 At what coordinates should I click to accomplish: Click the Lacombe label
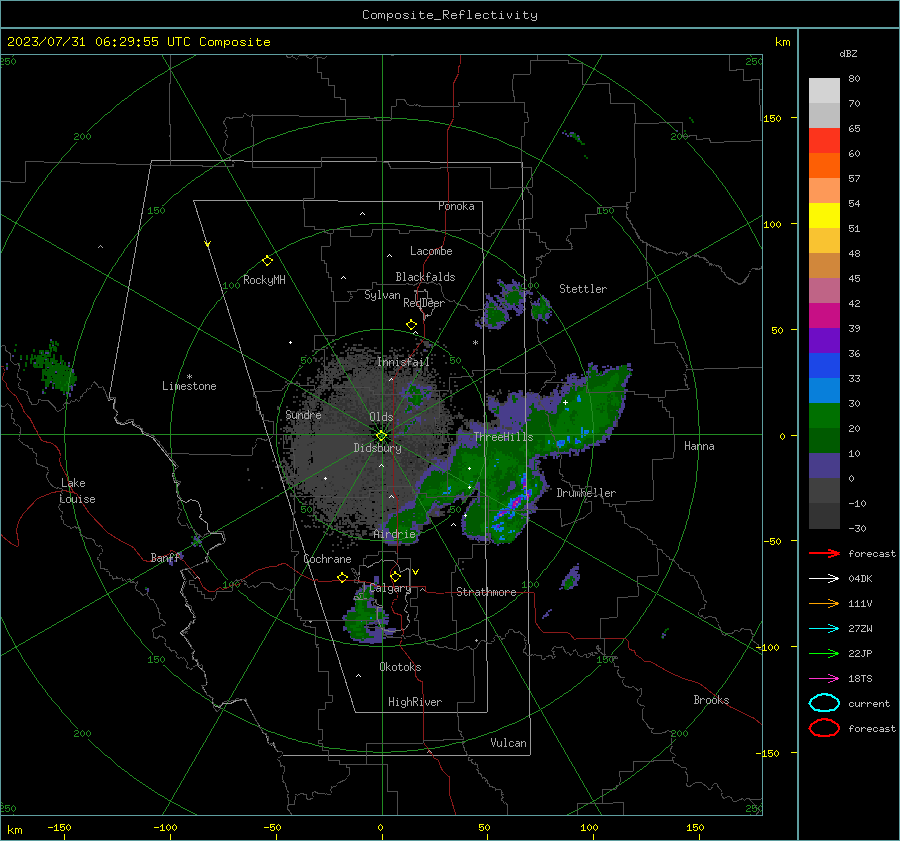[x=431, y=251]
